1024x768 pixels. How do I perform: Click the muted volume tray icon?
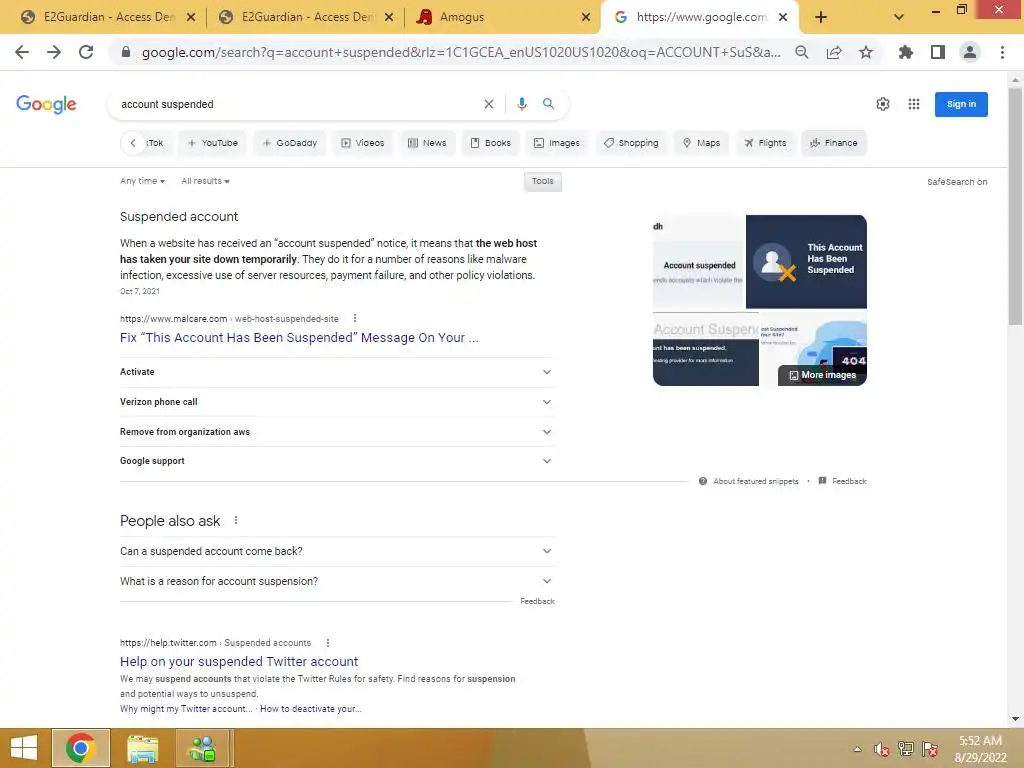pyautogui.click(x=881, y=749)
